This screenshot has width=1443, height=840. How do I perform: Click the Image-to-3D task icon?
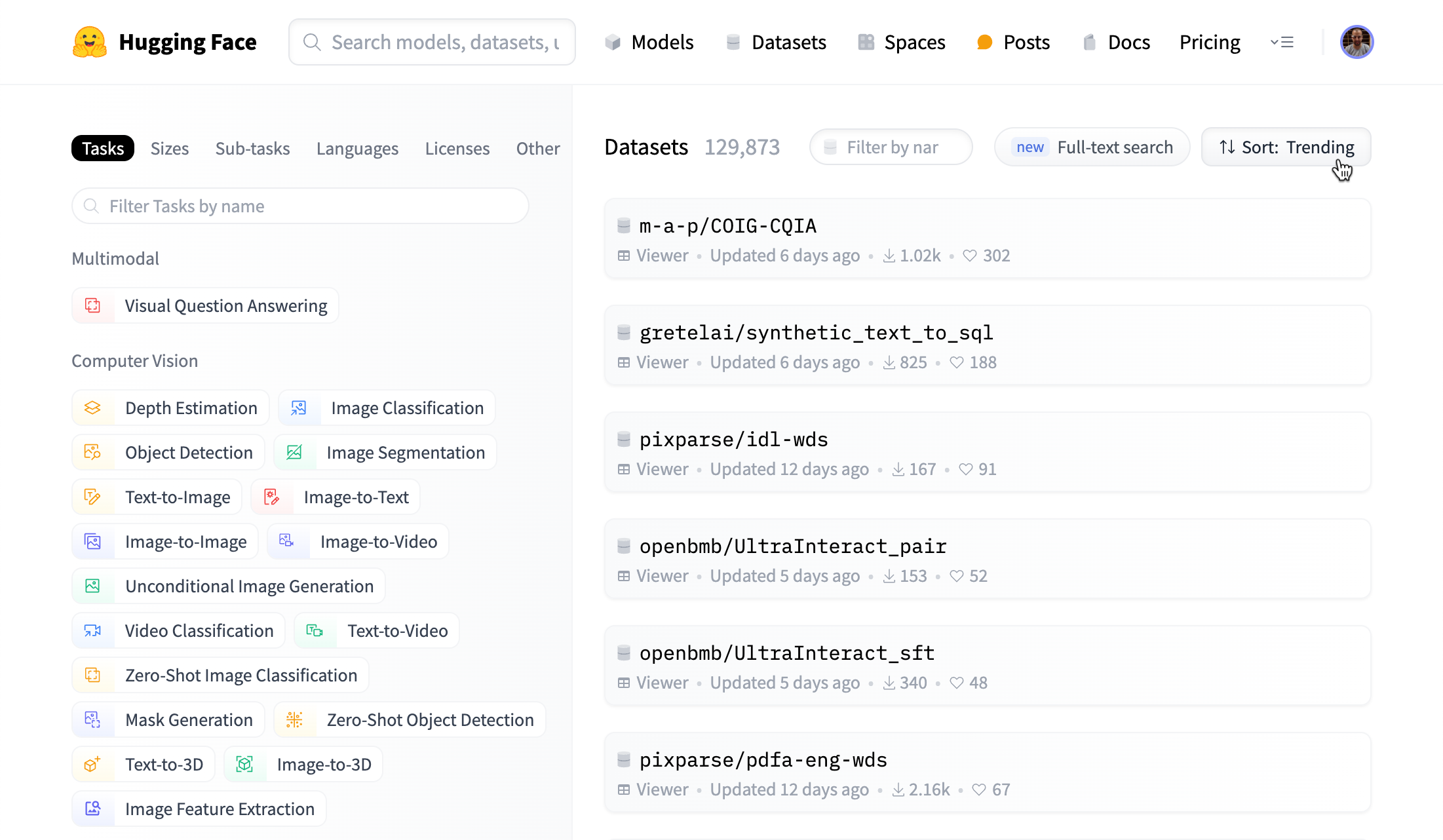pyautogui.click(x=244, y=764)
